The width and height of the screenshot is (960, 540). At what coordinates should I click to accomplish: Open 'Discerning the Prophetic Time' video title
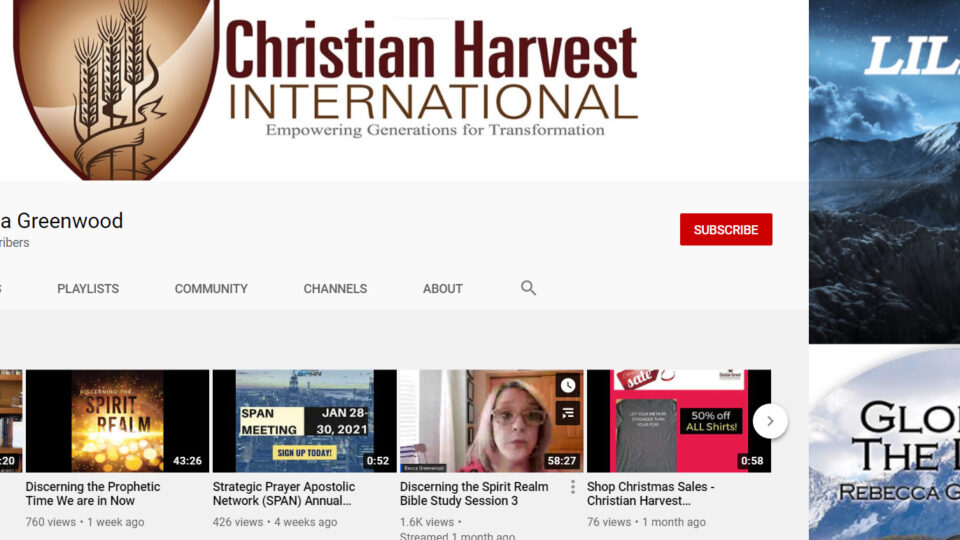[93, 494]
